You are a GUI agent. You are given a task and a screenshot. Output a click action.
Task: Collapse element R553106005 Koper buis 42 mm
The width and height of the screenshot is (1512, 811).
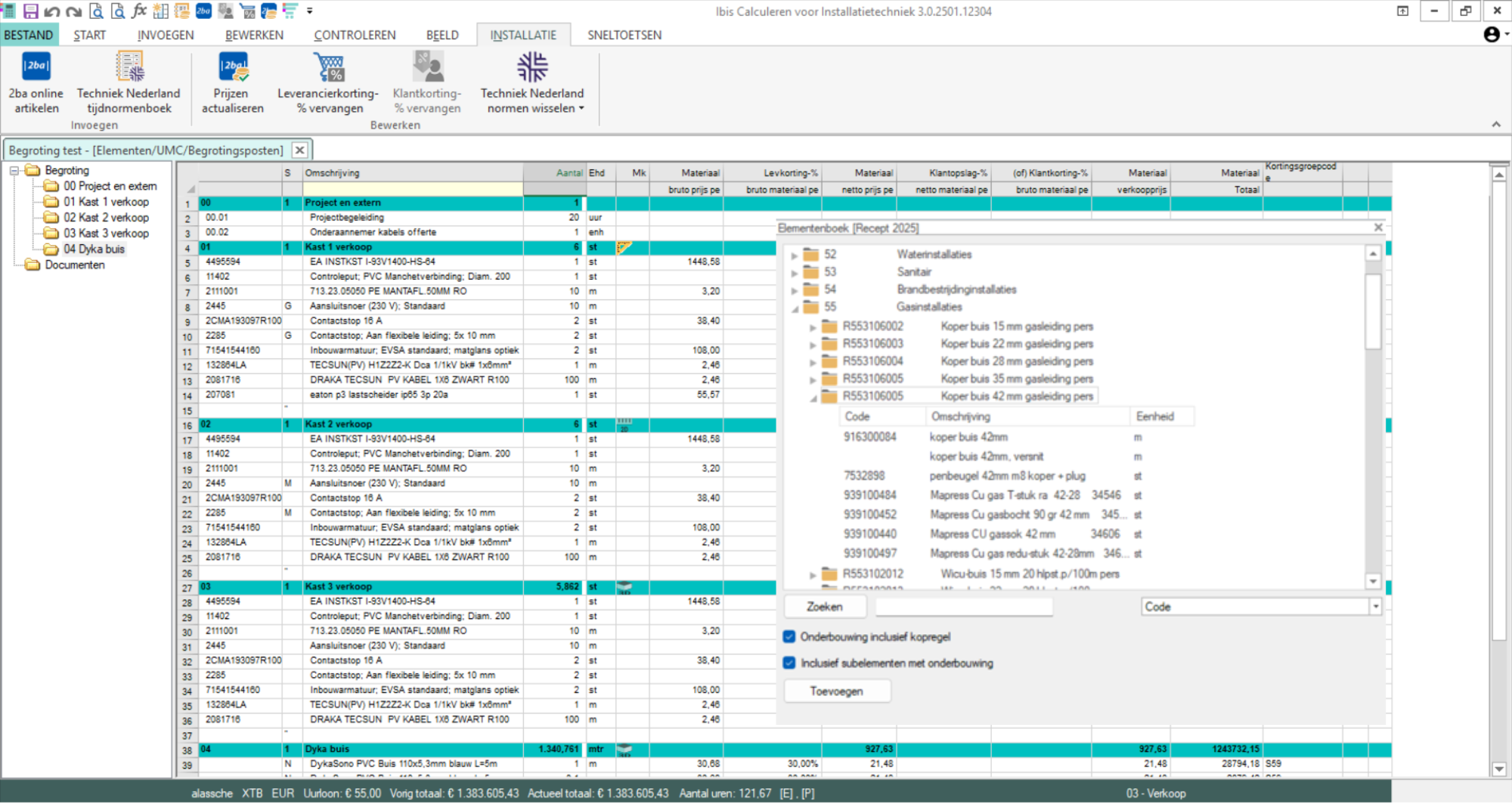pos(813,395)
